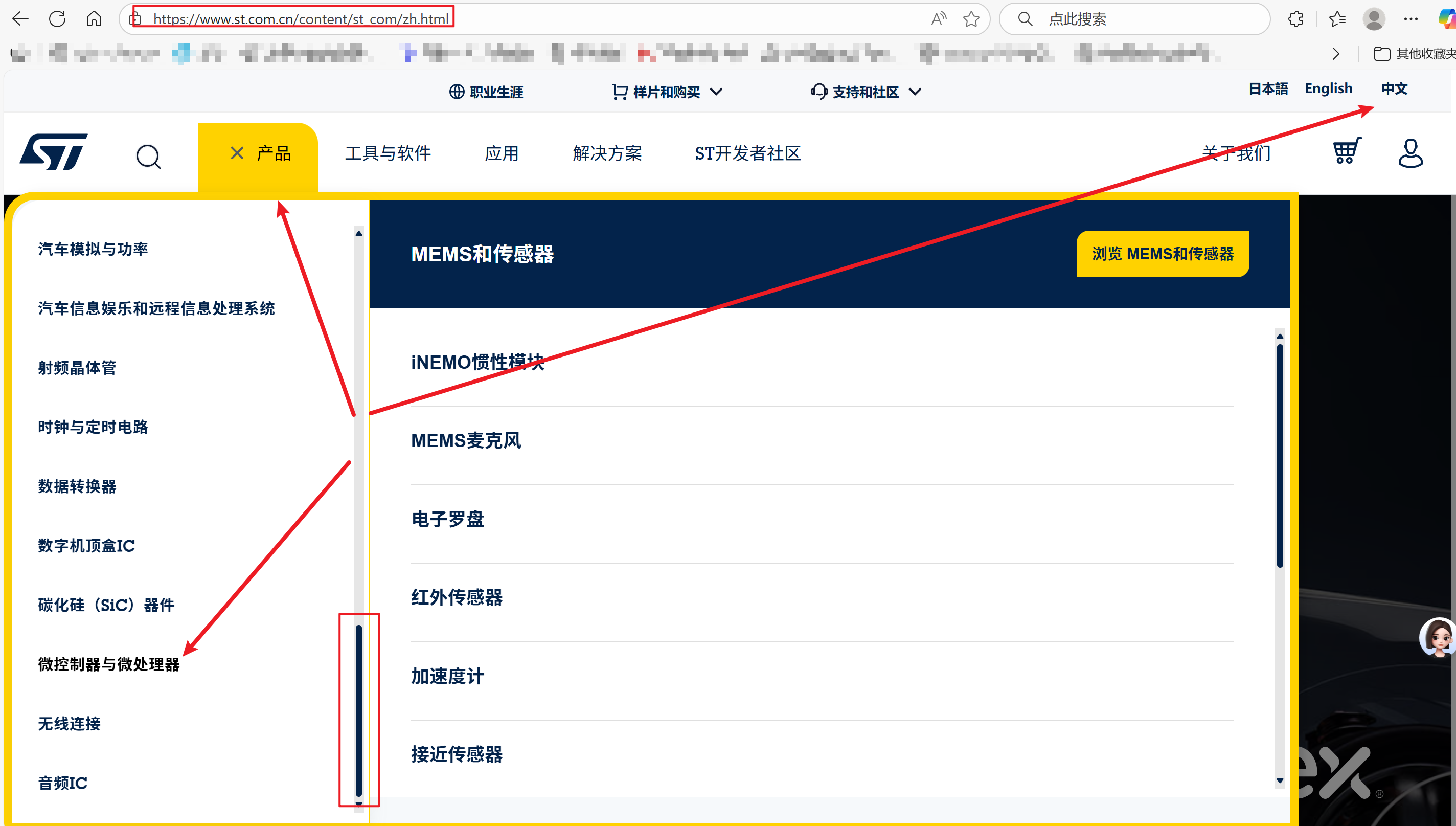Image resolution: width=1456 pixels, height=826 pixels.
Task: Open the 其他收藏夹 bookmarks folder
Action: [x=1414, y=53]
